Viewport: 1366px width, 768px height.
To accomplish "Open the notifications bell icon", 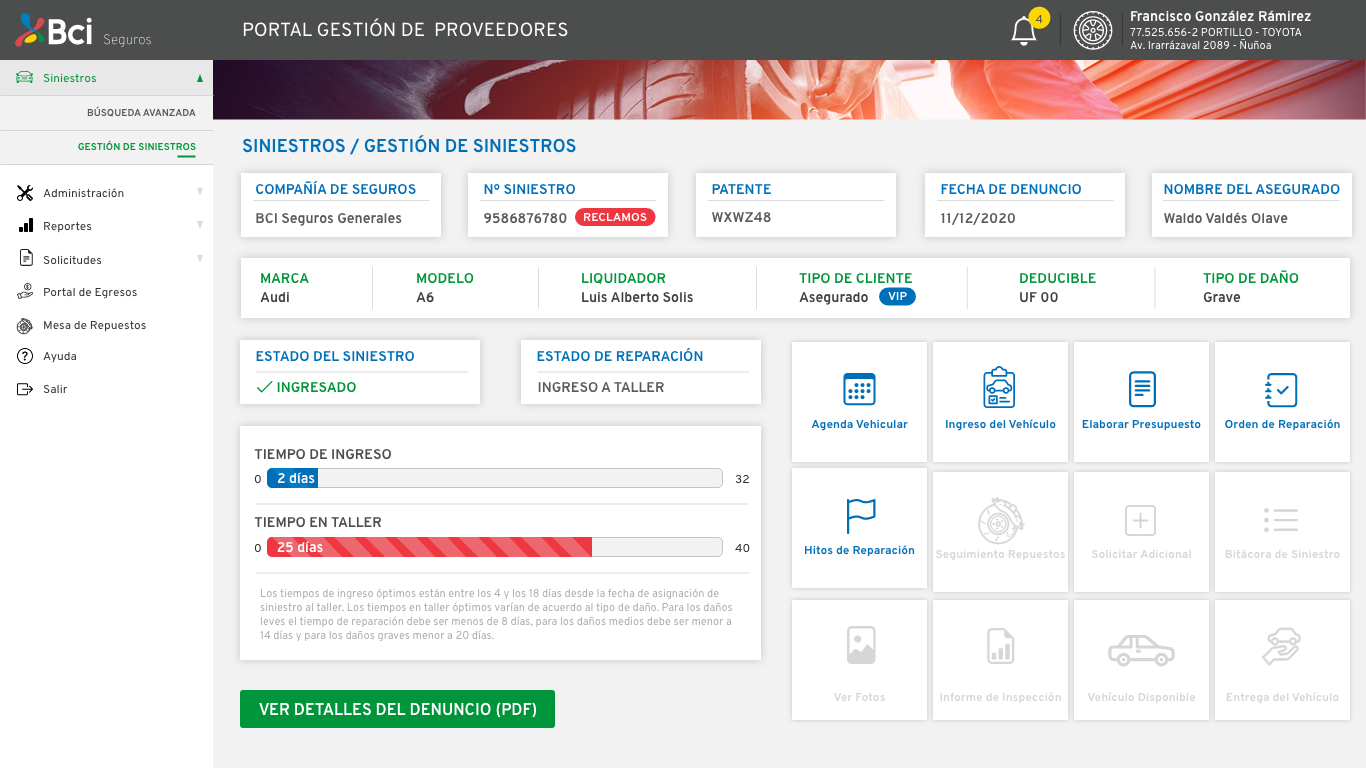I will point(1024,31).
